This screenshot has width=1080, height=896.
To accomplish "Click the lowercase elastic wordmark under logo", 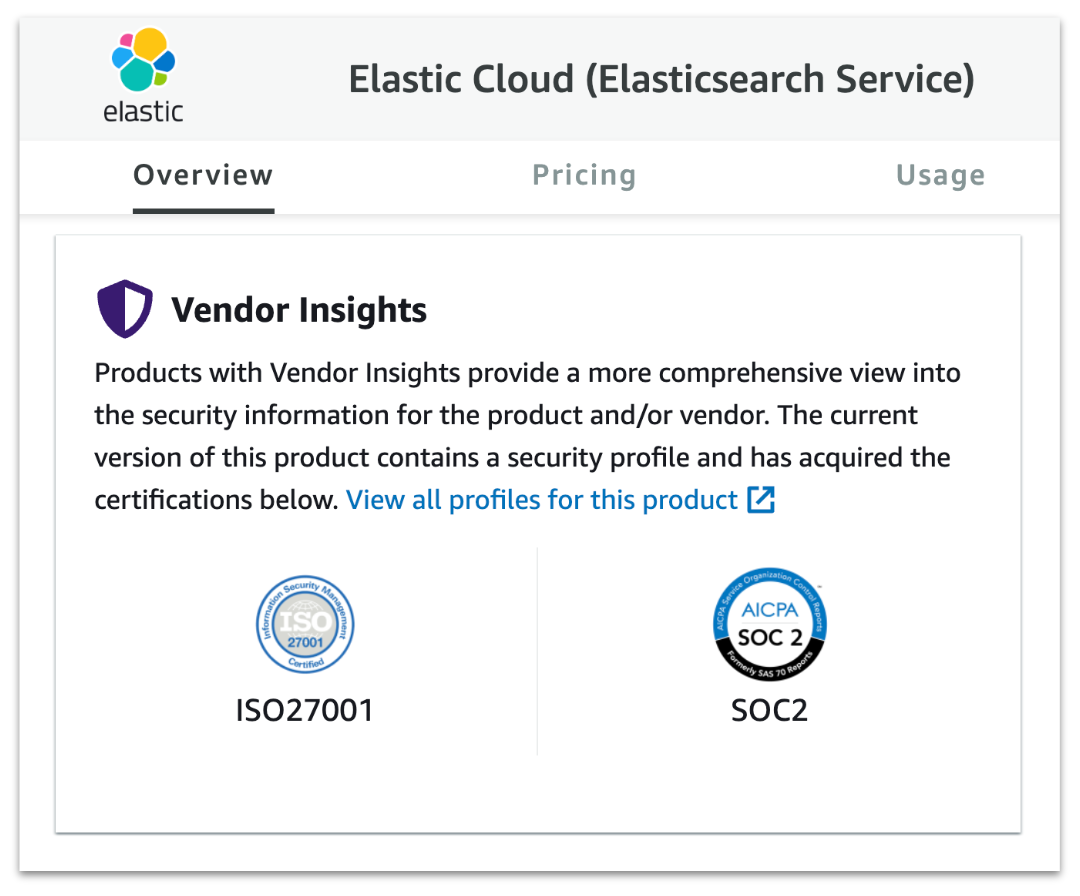I will (x=143, y=112).
